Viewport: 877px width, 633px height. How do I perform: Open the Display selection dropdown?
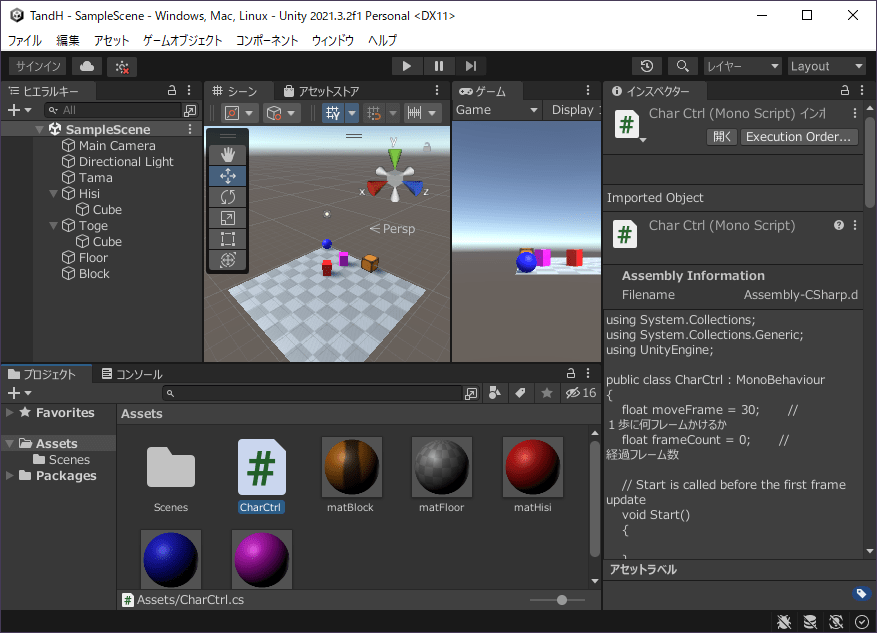575,110
